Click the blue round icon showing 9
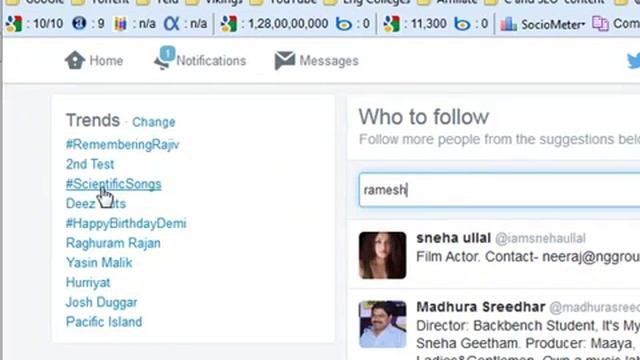640x360 pixels. (x=79, y=24)
